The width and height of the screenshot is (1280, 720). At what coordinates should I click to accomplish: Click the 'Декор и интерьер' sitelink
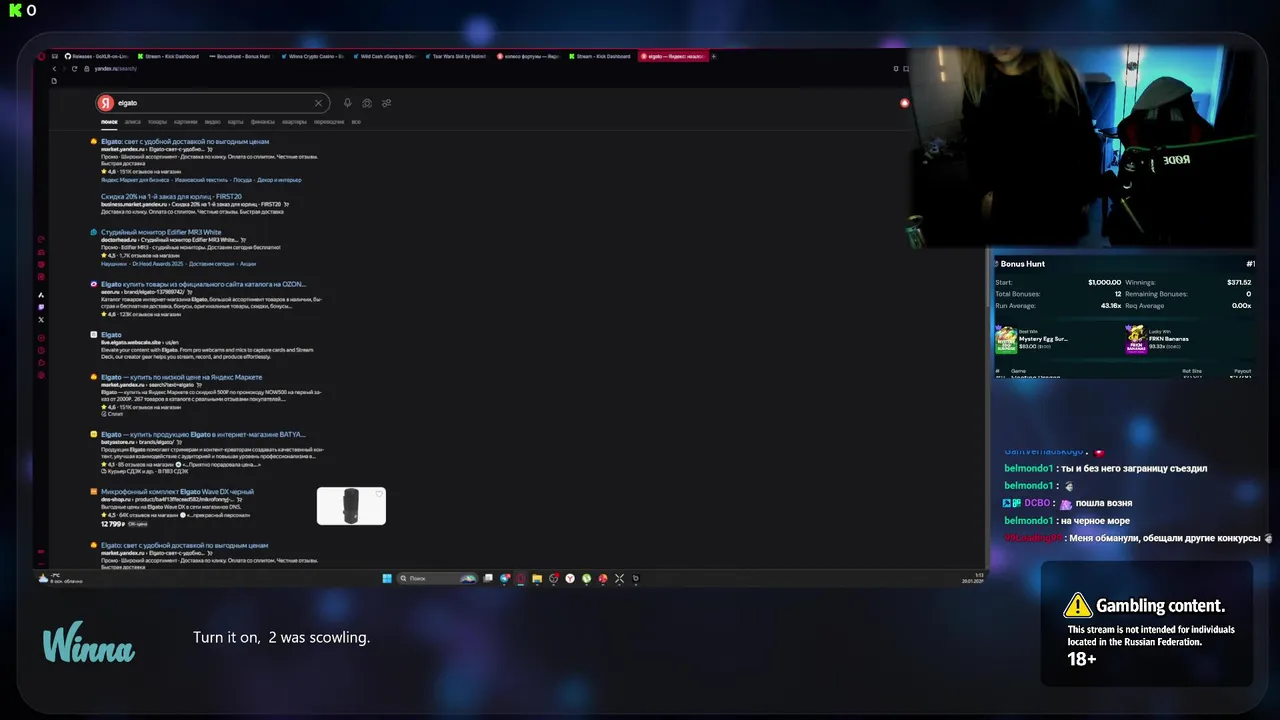tap(279, 180)
